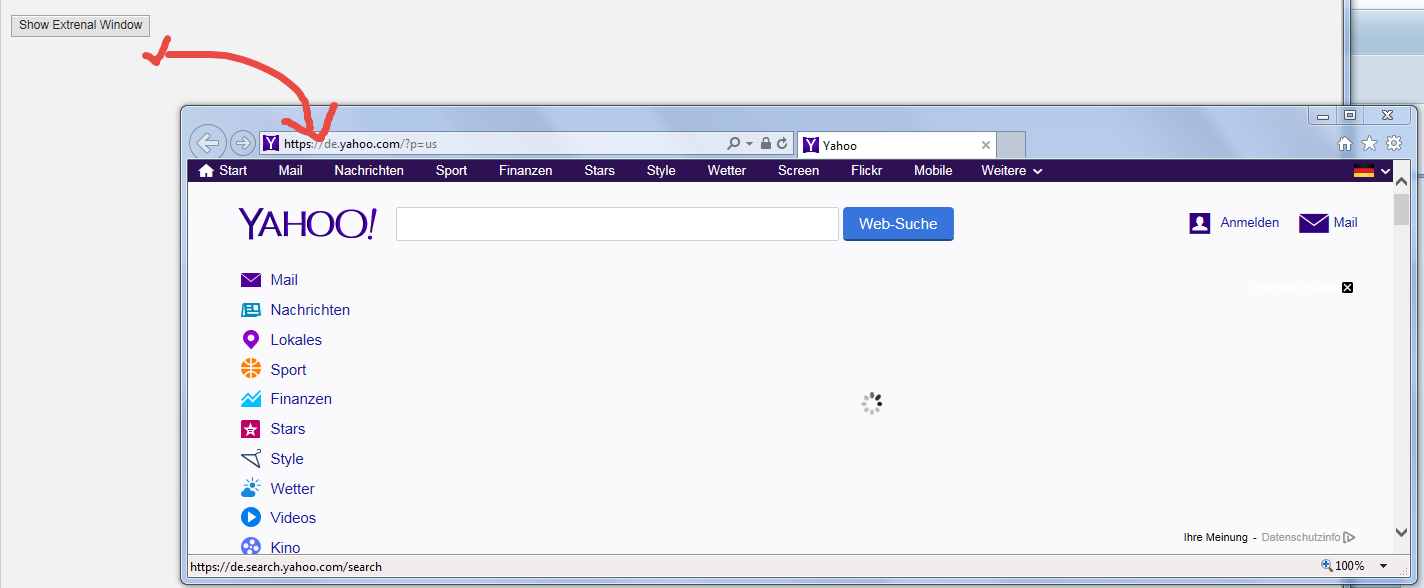This screenshot has height=588, width=1424.
Task: Click the sidebar Kino film reel icon
Action: coord(251,547)
